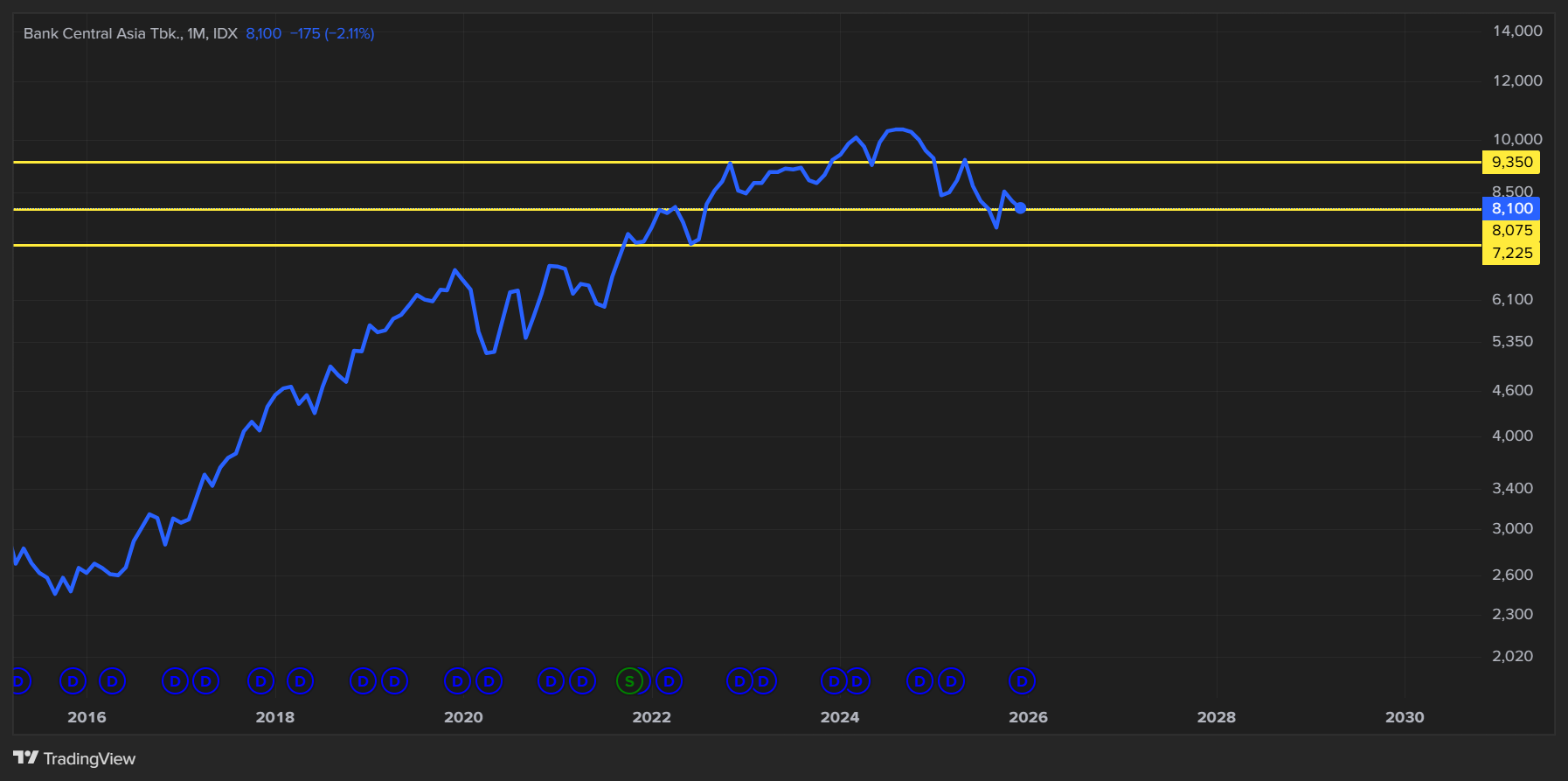Viewport: 1568px width, 781px height.
Task: Click the dividend marker just after the 2020 label
Action: [489, 681]
